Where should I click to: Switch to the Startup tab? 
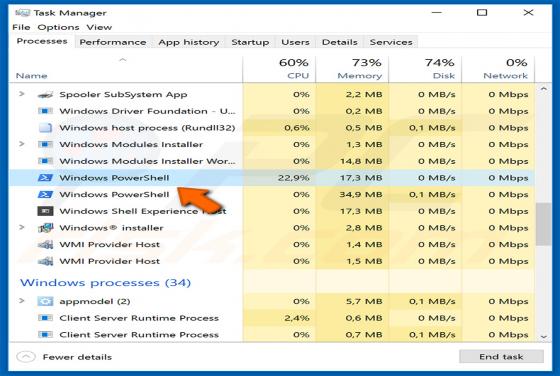(x=250, y=42)
